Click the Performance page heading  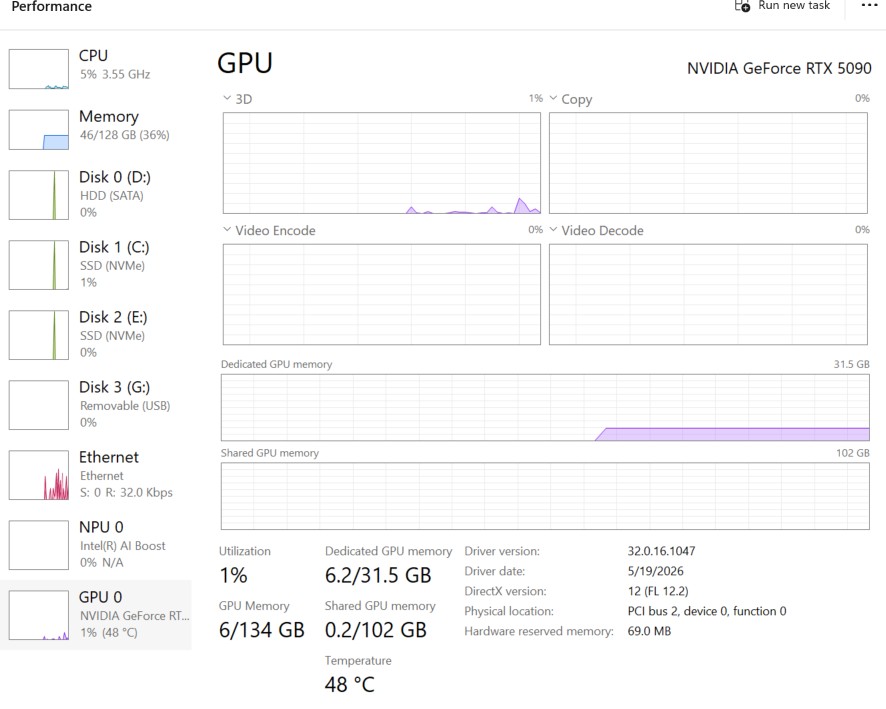51,6
